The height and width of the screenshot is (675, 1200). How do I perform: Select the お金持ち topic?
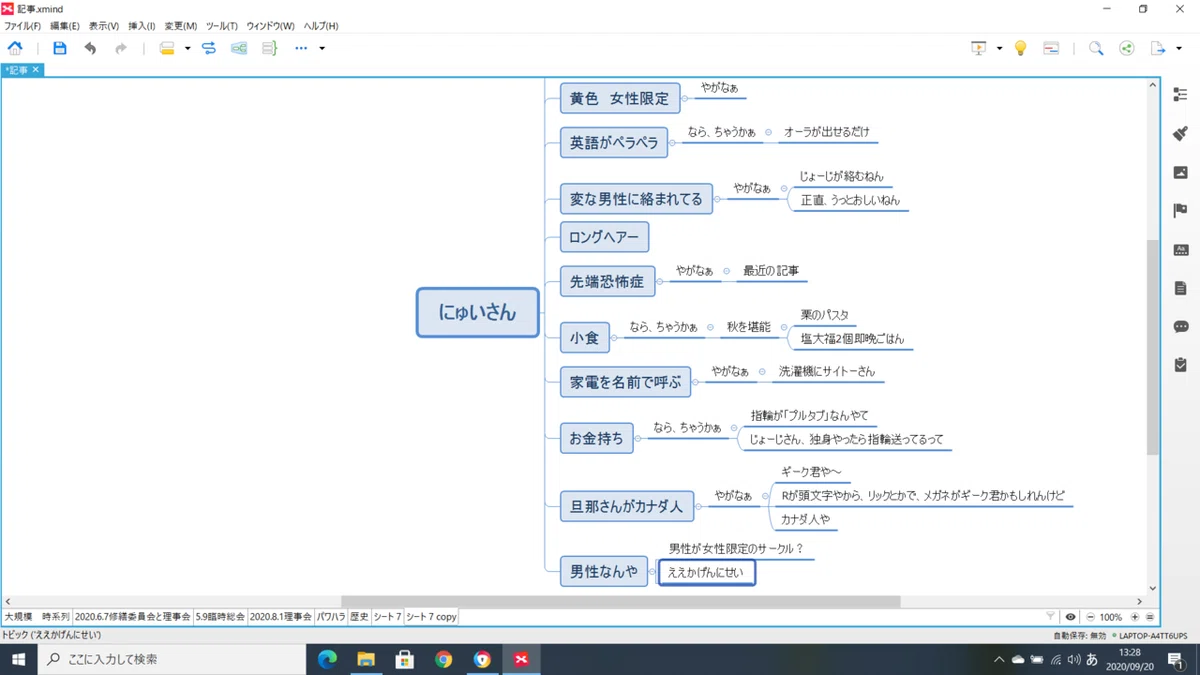[596, 438]
